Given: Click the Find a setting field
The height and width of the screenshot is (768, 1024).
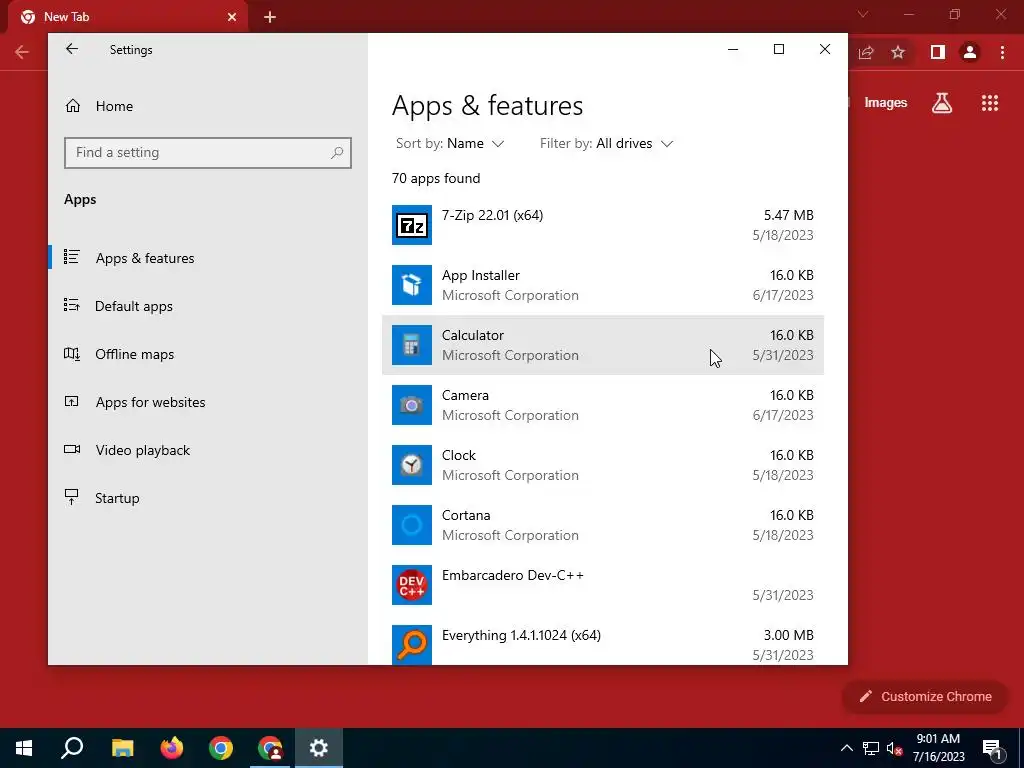Looking at the screenshot, I should click(x=208, y=153).
